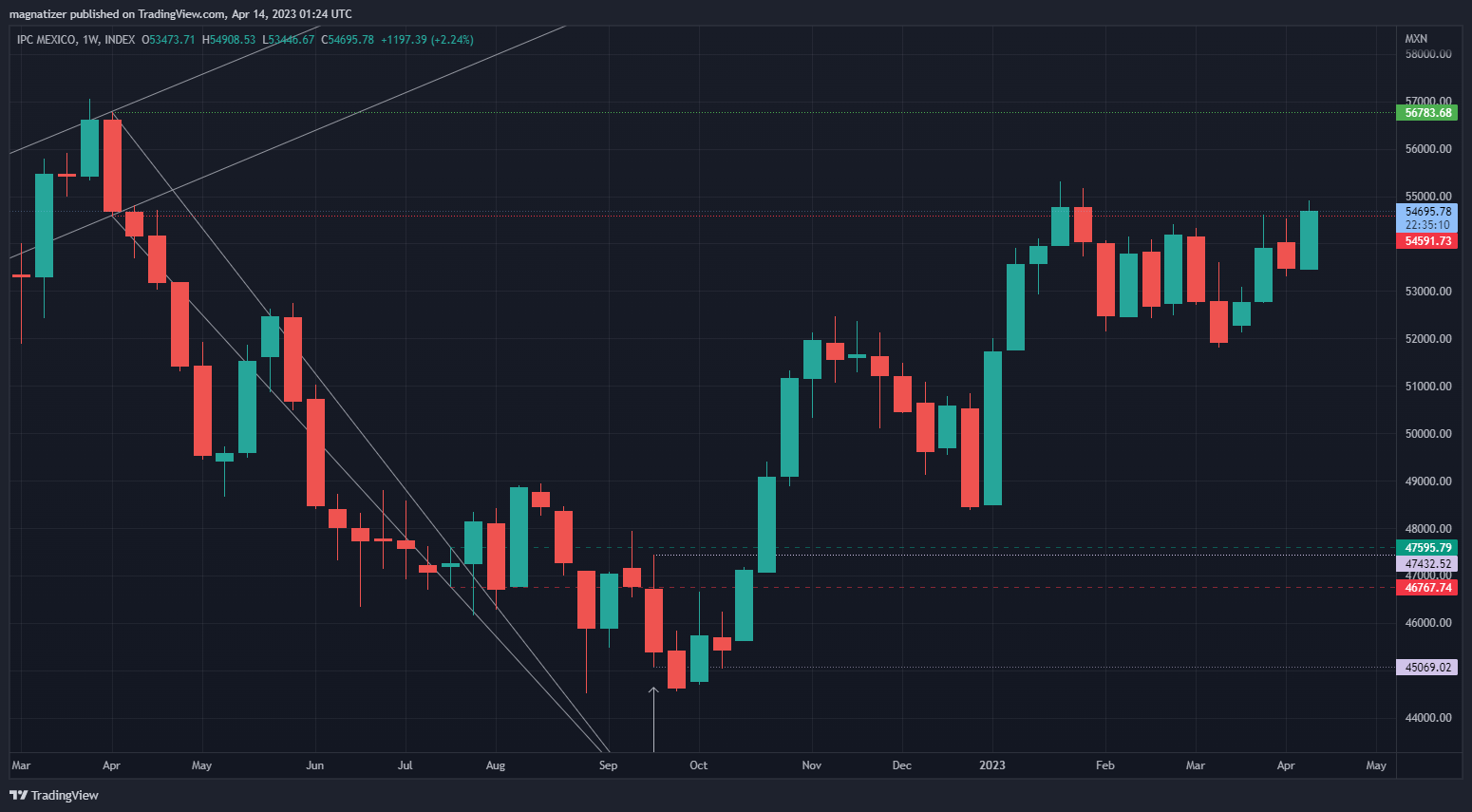The height and width of the screenshot is (812, 1472).
Task: Click the red 54591.73 price label
Action: tap(1427, 241)
